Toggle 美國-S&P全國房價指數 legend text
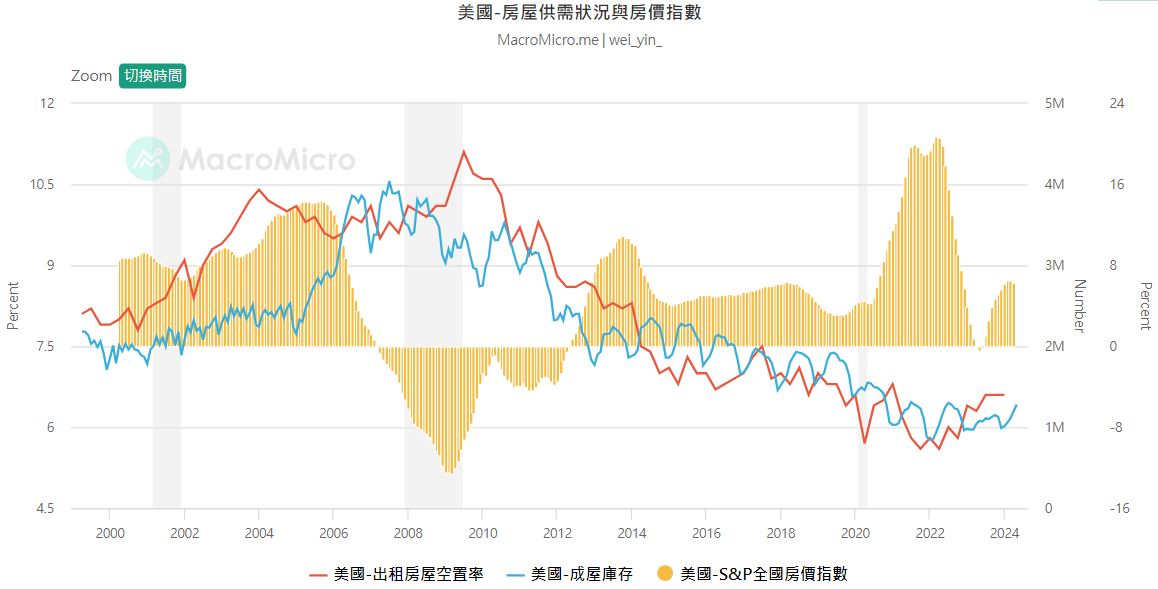 [763, 574]
